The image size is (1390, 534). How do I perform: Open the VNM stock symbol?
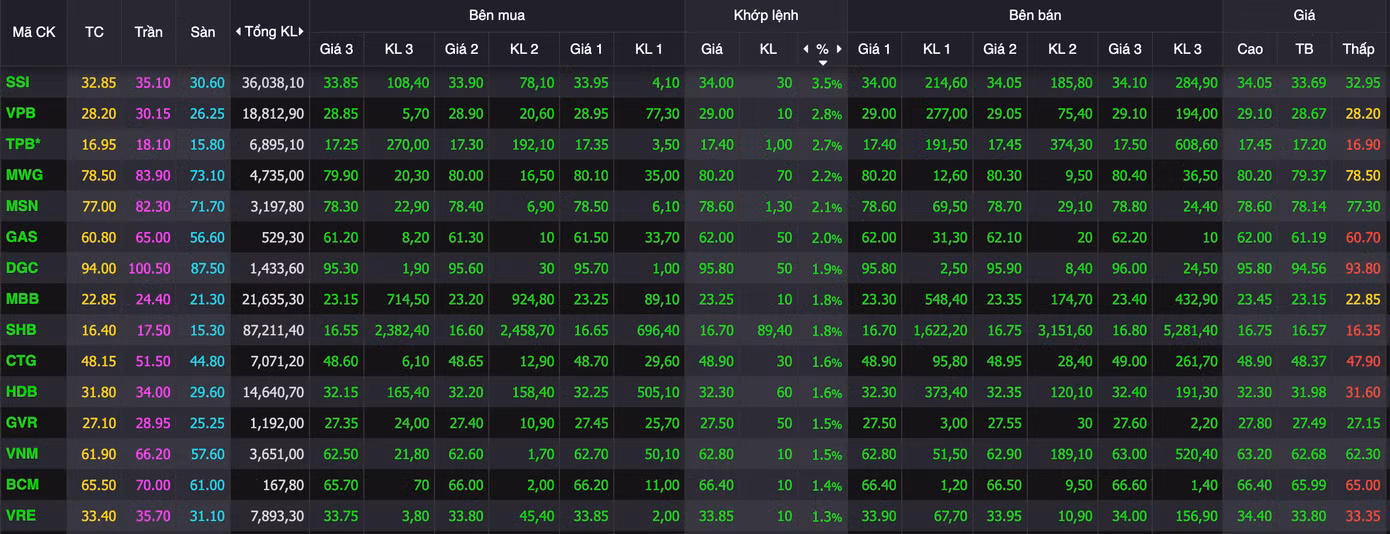(22, 454)
